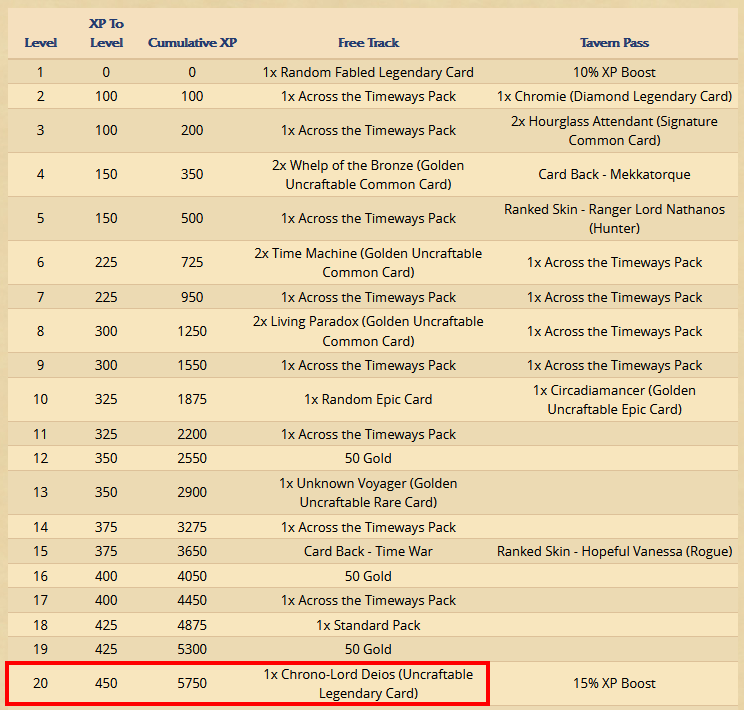Screen dimensions: 744x710
Task: Select '1x Random Epic Card' cell
Action: pyautogui.click(x=368, y=399)
